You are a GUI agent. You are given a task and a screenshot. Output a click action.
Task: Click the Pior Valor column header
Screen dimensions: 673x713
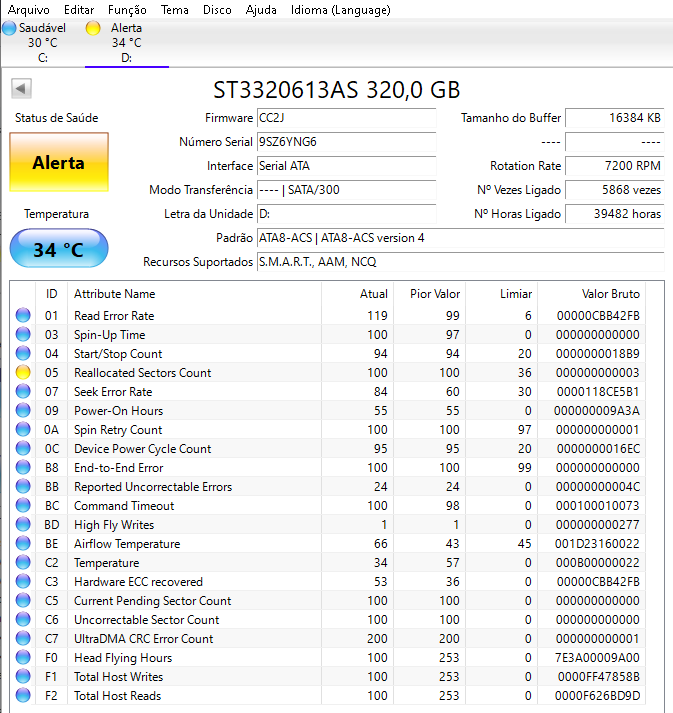point(430,294)
